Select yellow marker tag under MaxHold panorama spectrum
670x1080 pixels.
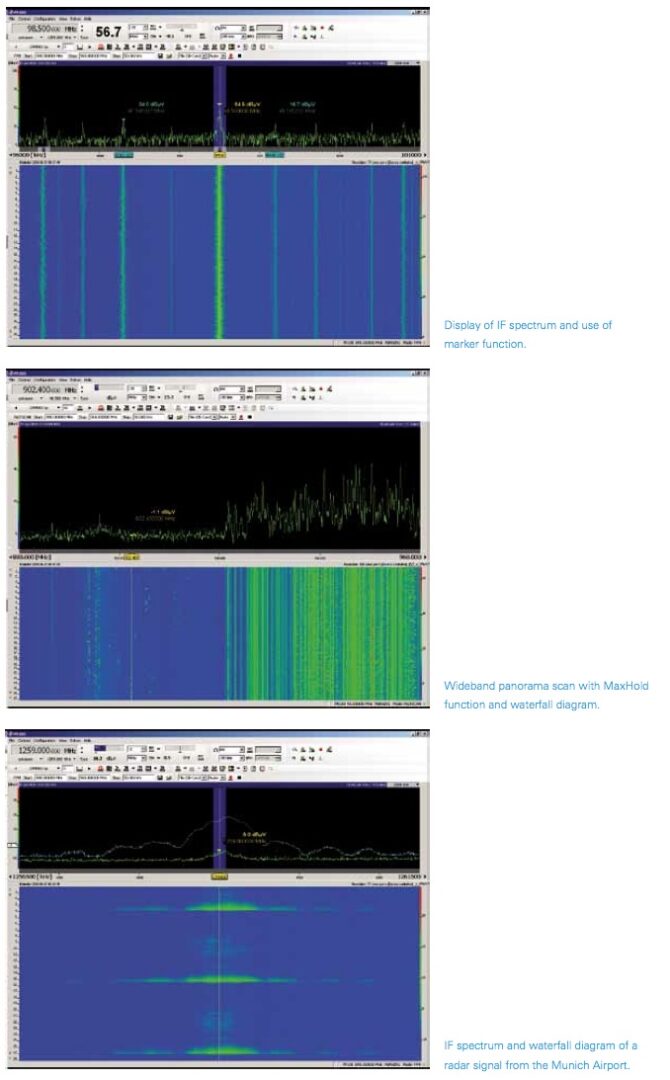pyautogui.click(x=130, y=555)
